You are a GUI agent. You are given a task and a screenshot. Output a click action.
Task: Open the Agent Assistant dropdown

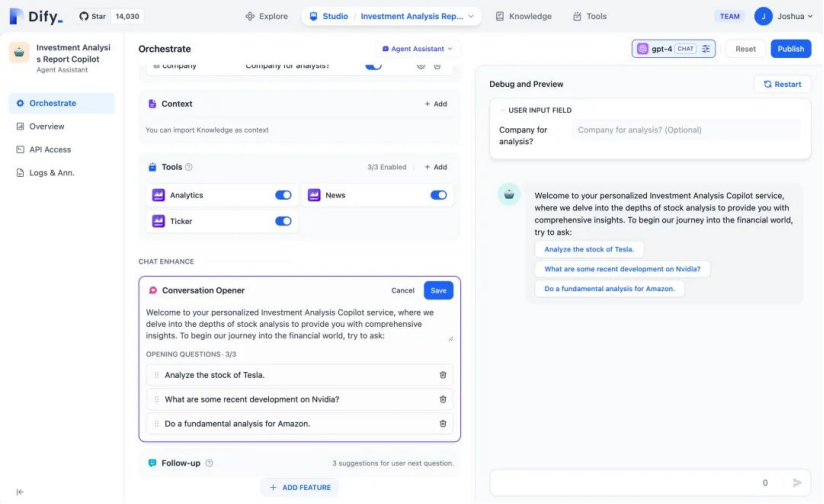[418, 49]
